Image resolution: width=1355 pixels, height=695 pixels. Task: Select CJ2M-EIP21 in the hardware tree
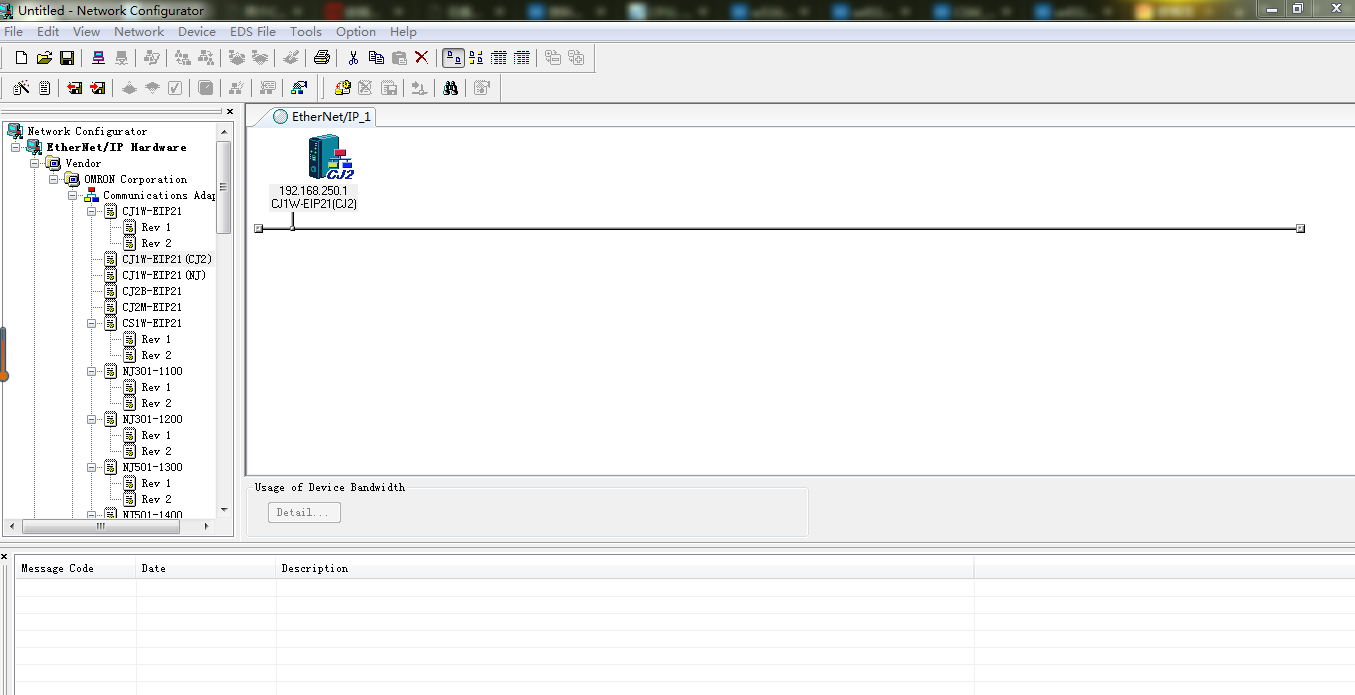[151, 307]
